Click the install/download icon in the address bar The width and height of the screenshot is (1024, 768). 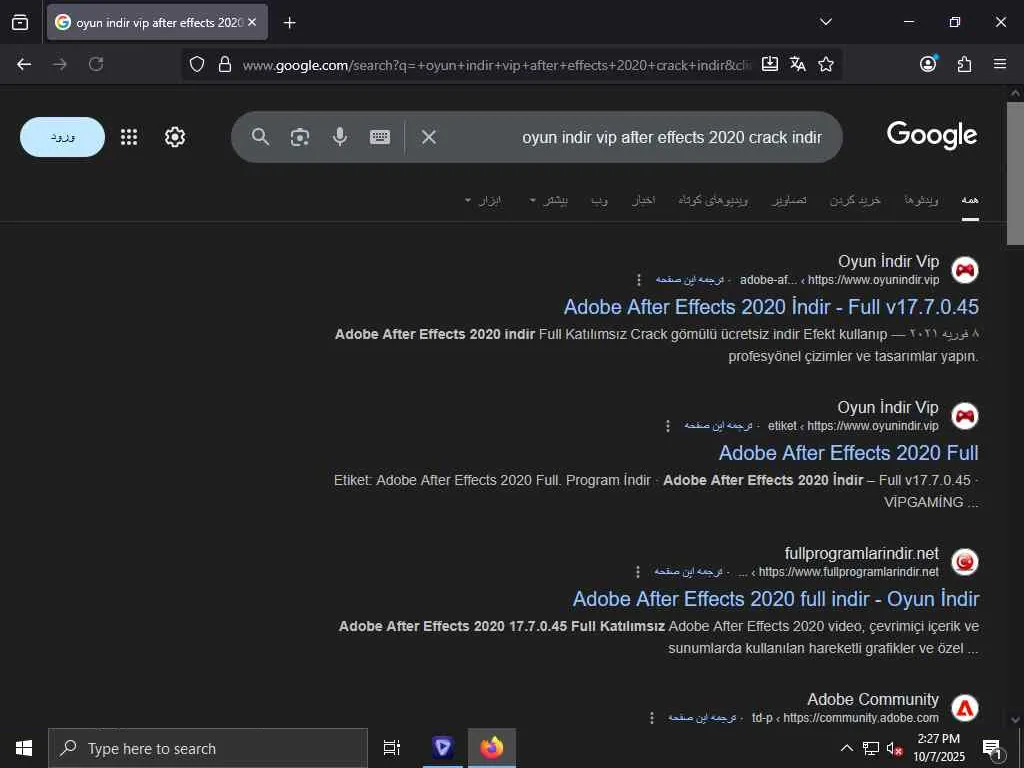770,63
